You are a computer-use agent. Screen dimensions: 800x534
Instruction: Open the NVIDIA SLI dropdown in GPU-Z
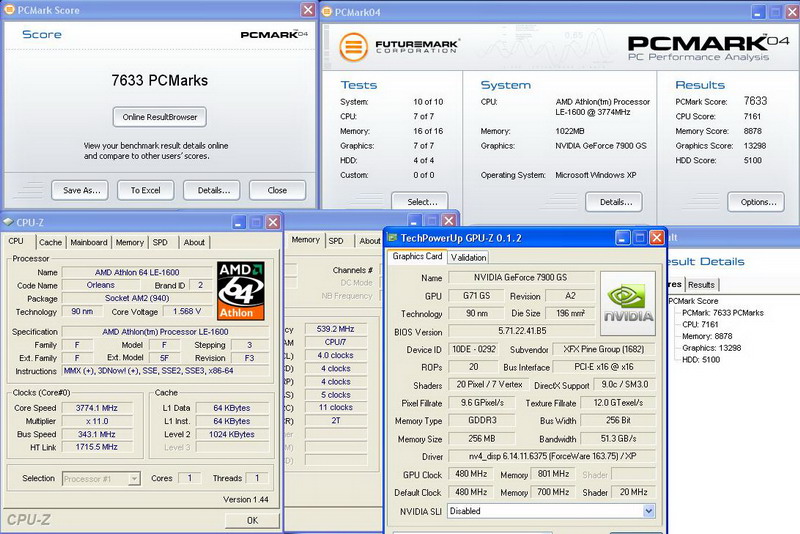pyautogui.click(x=648, y=511)
